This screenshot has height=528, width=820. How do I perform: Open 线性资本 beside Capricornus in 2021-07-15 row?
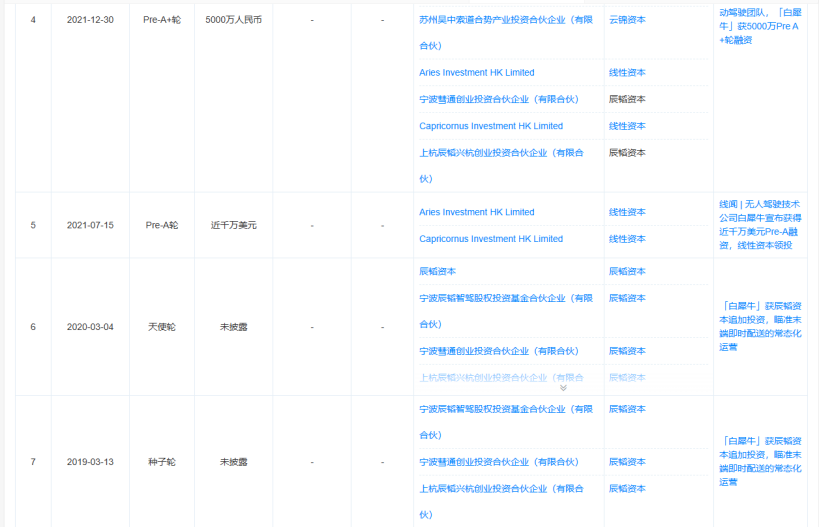pyautogui.click(x=627, y=239)
